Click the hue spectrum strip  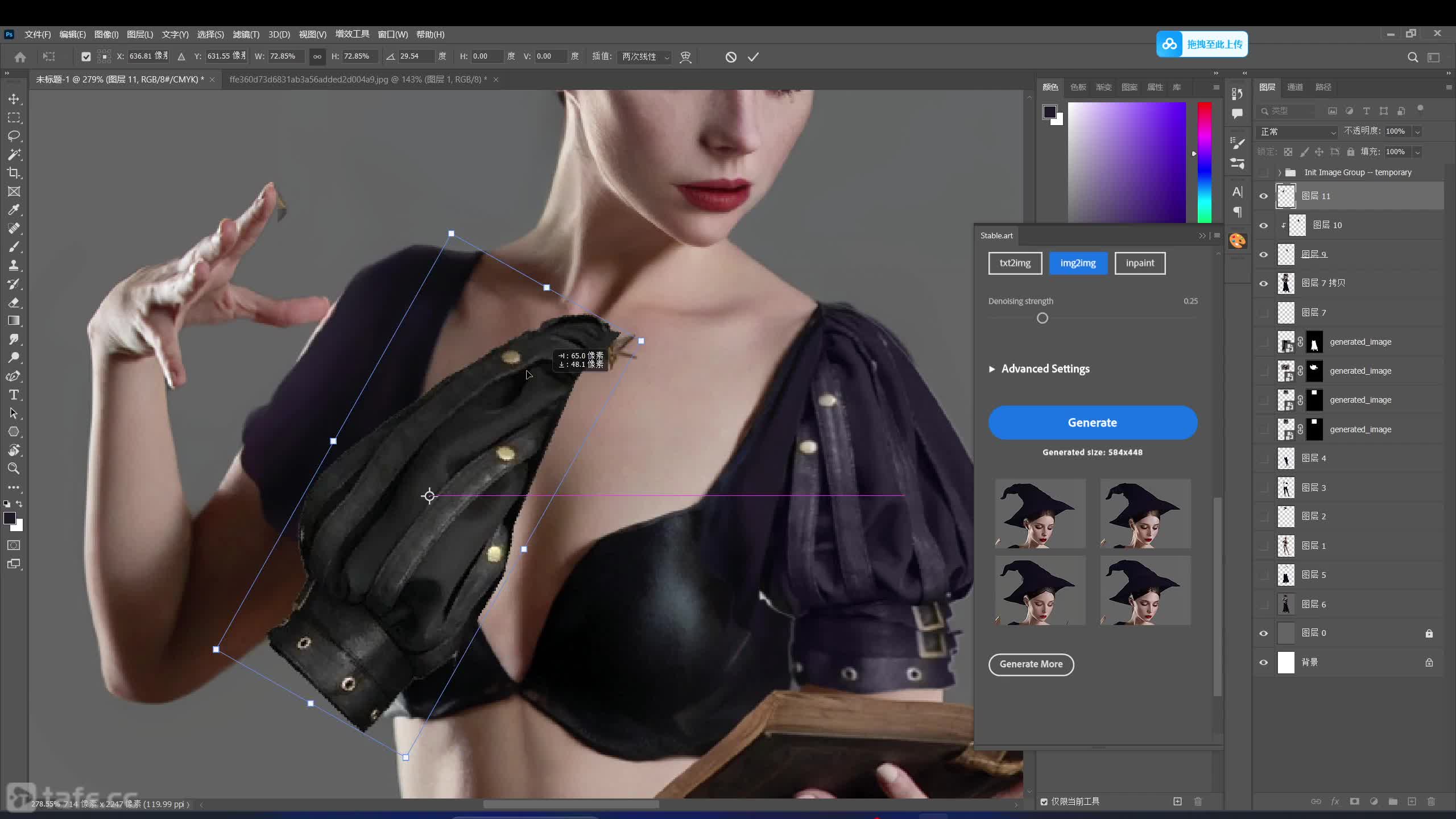[x=1205, y=163]
